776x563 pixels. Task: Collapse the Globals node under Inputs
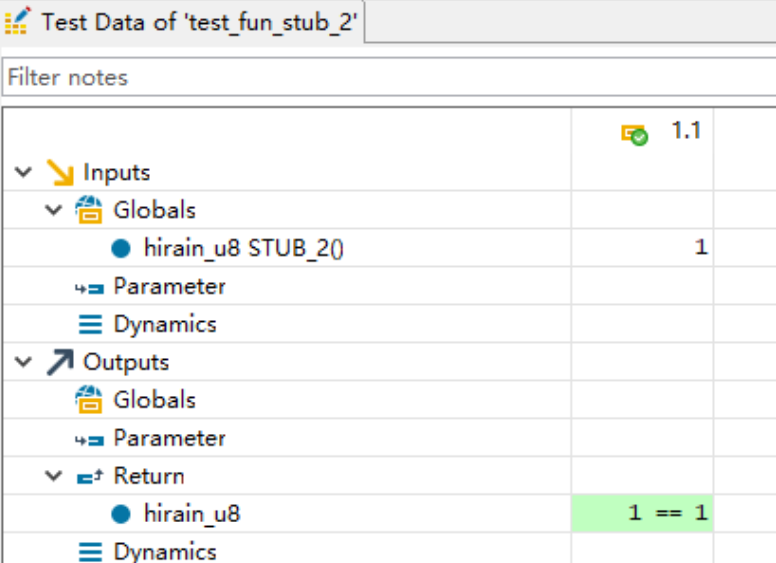pos(53,211)
